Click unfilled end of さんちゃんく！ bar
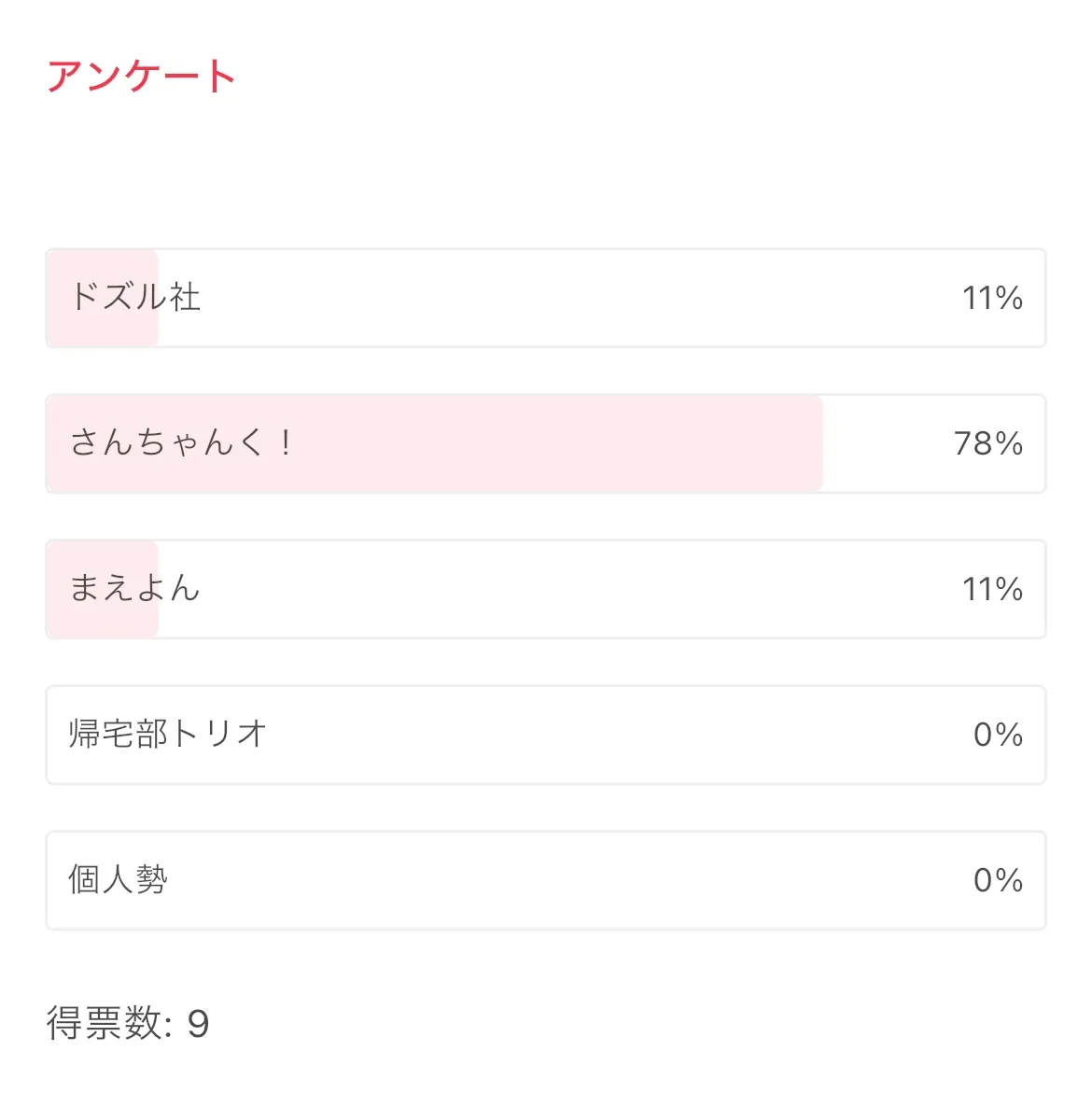 click(877, 443)
